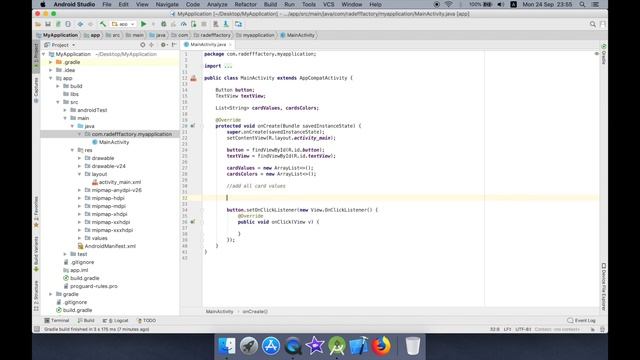Image resolution: width=640 pixels, height=360 pixels.
Task: Open the Refactor menu
Action: [245, 4]
